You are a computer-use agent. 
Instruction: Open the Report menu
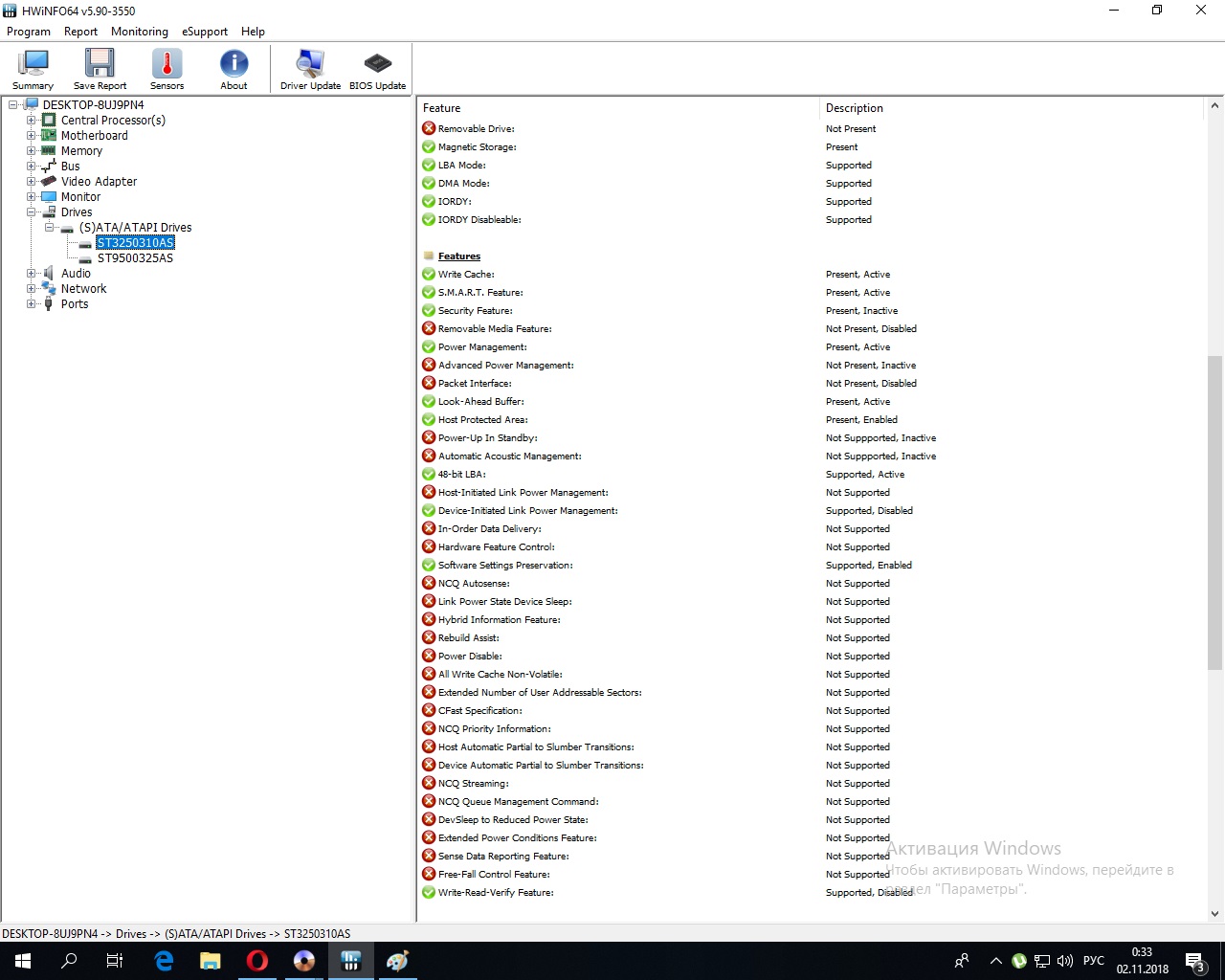pyautogui.click(x=80, y=32)
